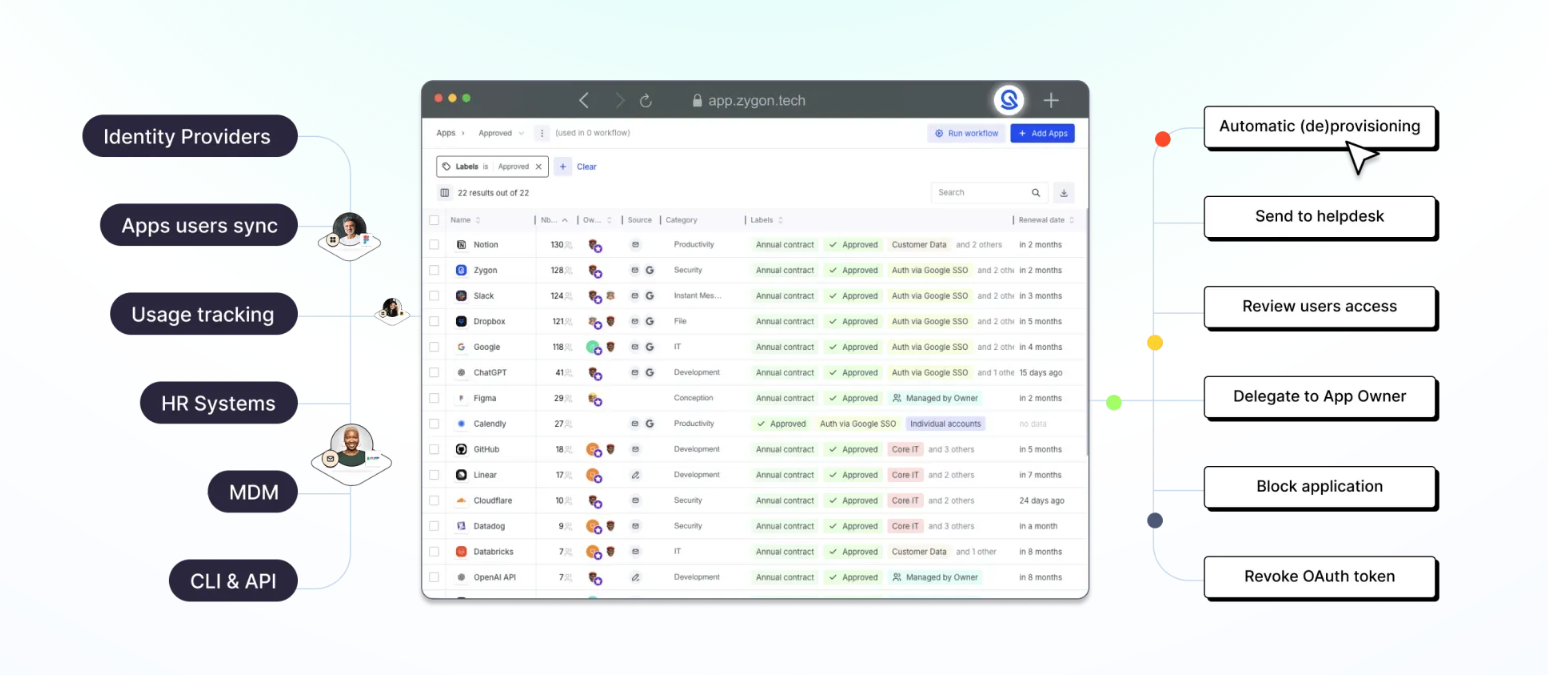Select the Figma row checkbox

(x=434, y=398)
